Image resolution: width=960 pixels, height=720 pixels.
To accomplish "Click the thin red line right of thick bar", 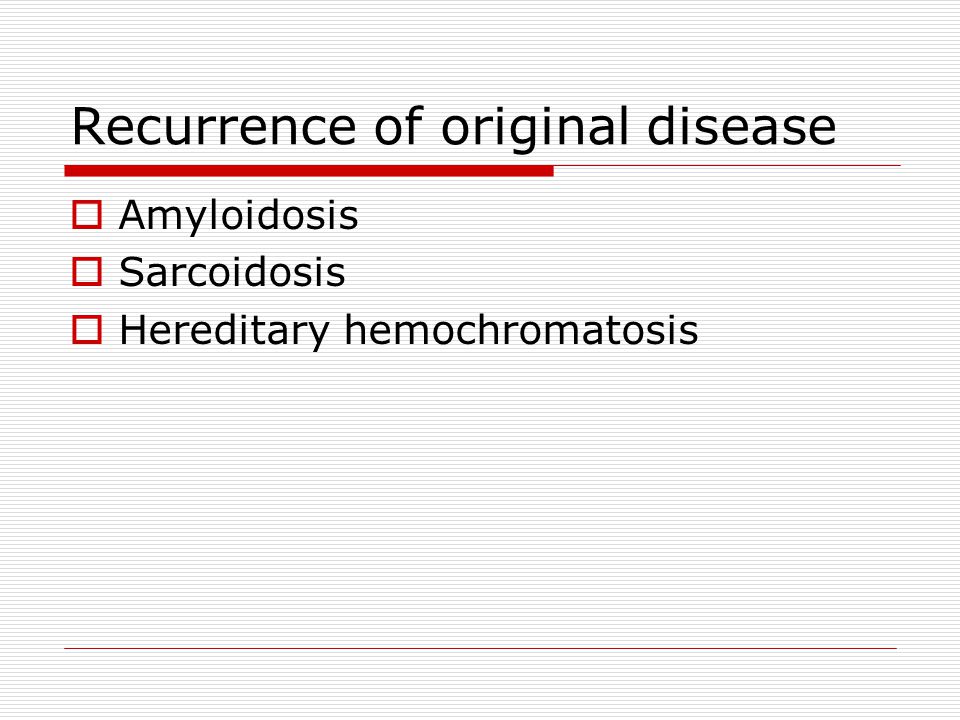I will [727, 165].
